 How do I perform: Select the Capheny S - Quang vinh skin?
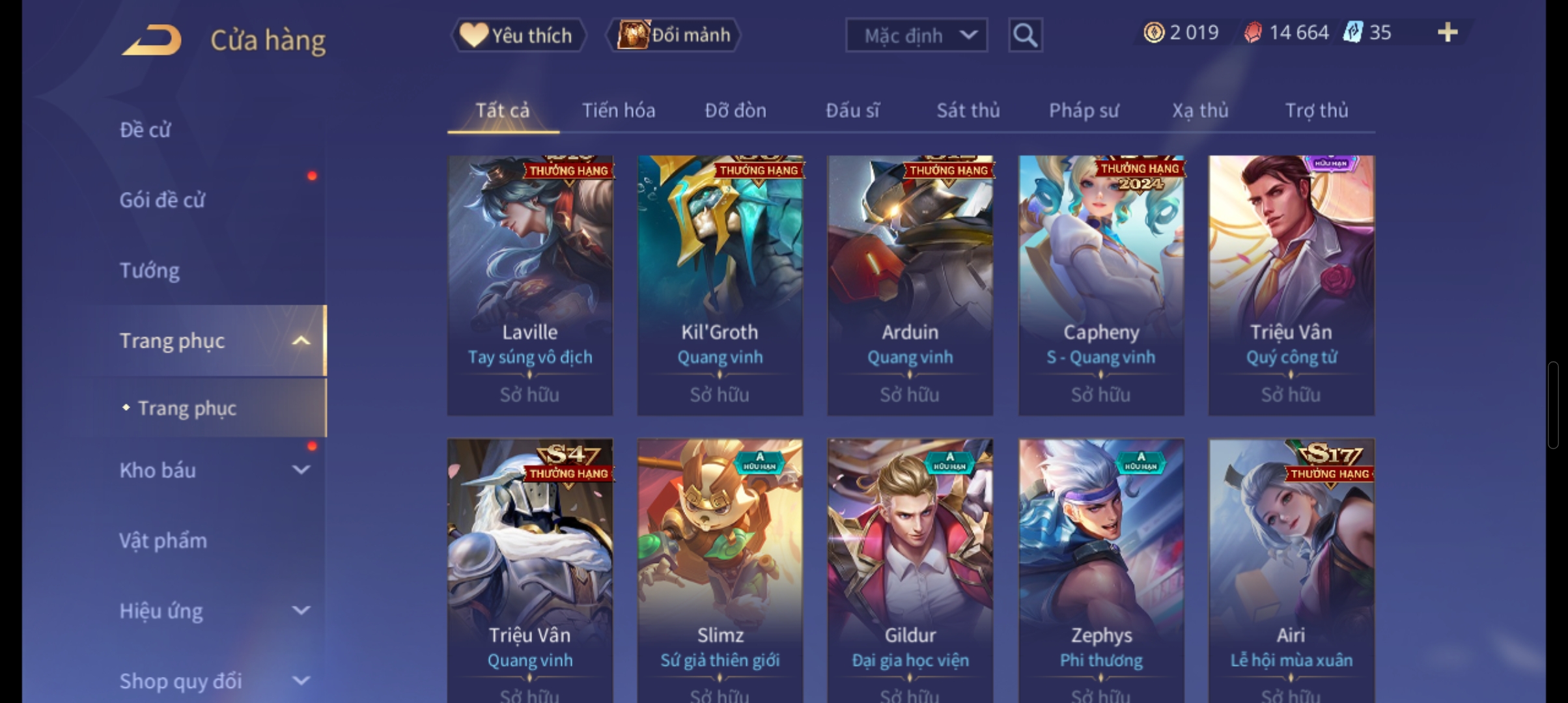pos(1101,285)
